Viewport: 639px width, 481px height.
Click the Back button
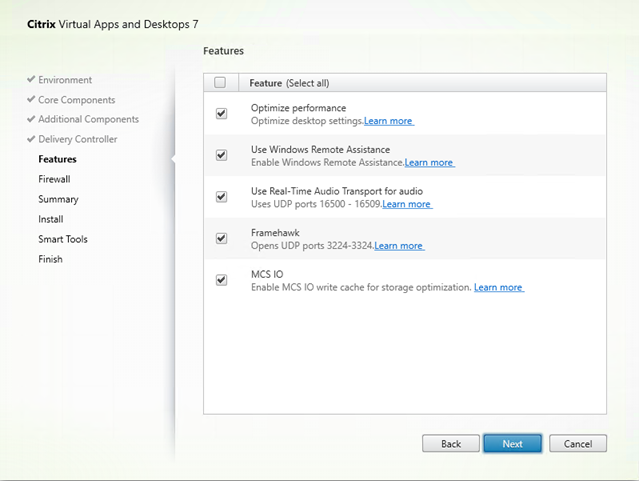(x=451, y=443)
